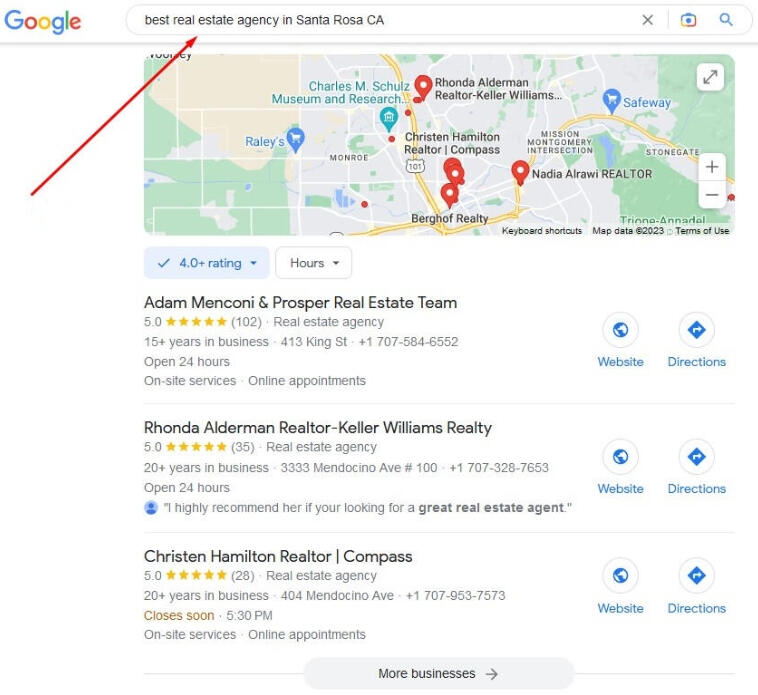Select the Nadia Alrawi REALTOR map pin
Viewport: 758px width, 695px height.
click(x=520, y=173)
